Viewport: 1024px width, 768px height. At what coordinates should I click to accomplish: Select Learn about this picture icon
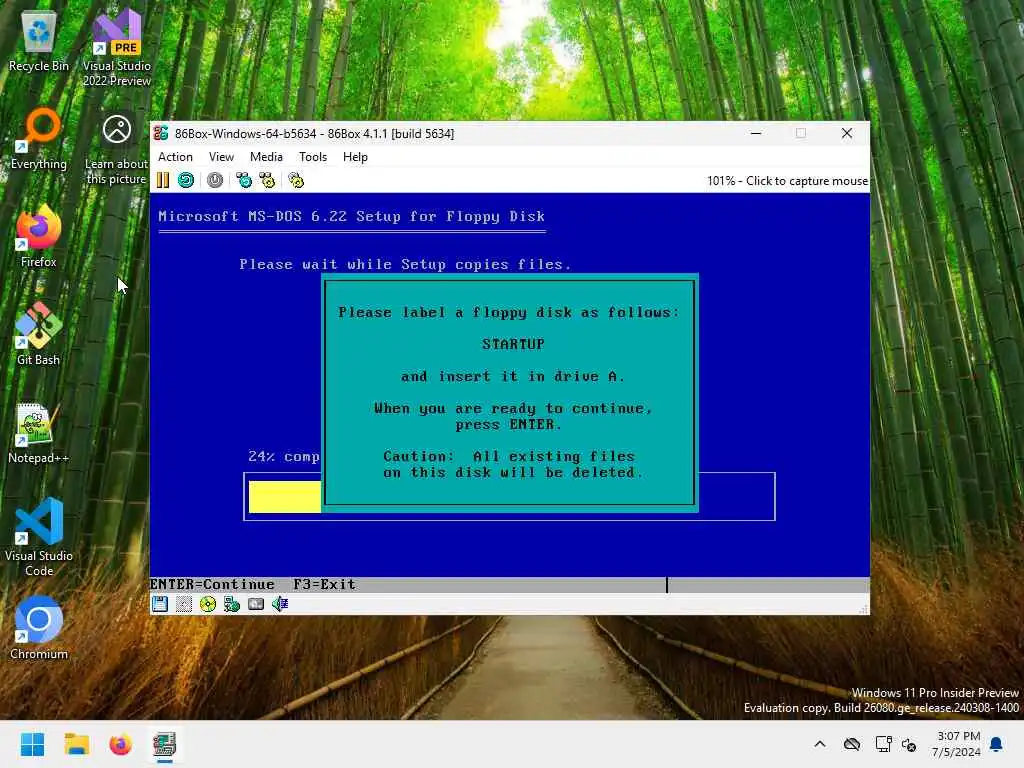[117, 150]
